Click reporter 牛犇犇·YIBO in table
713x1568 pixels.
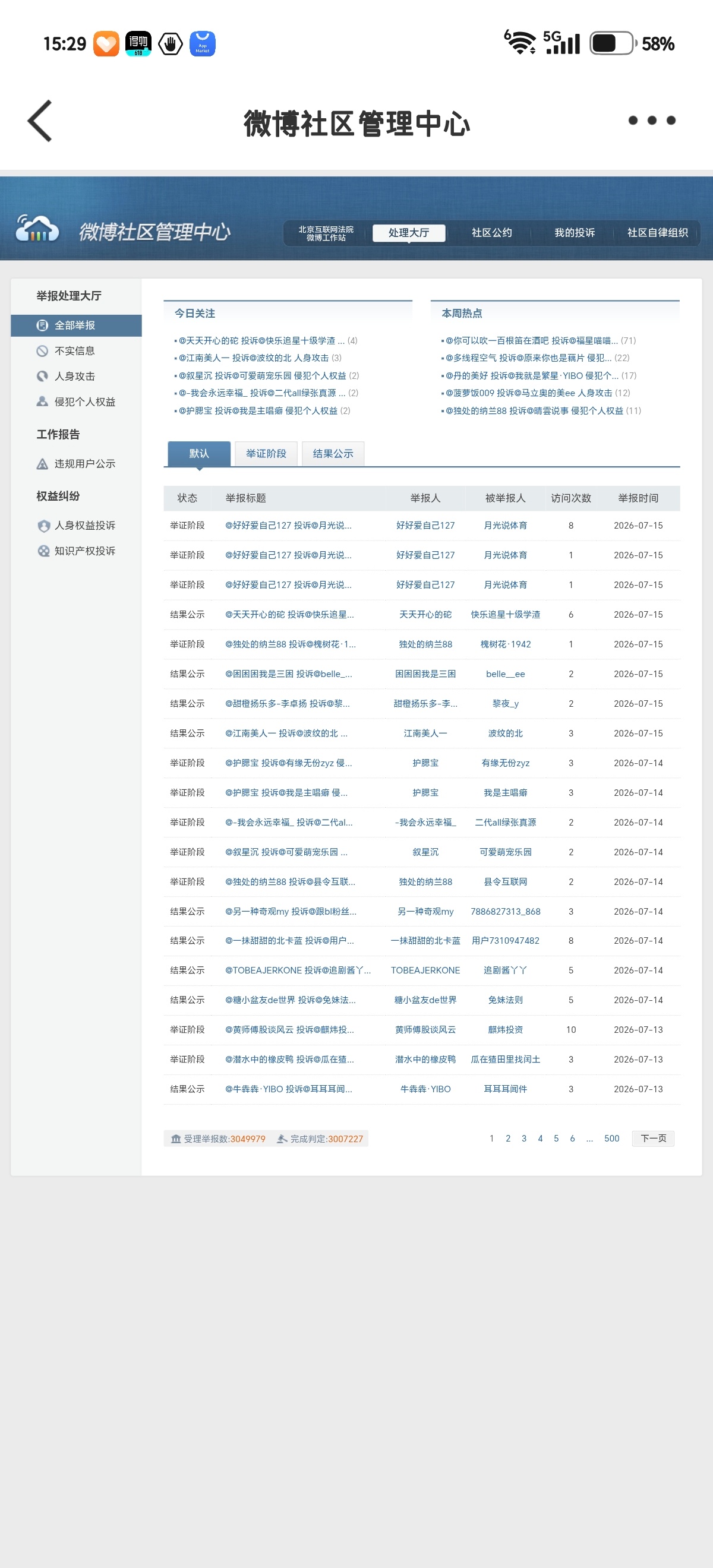425,1089
